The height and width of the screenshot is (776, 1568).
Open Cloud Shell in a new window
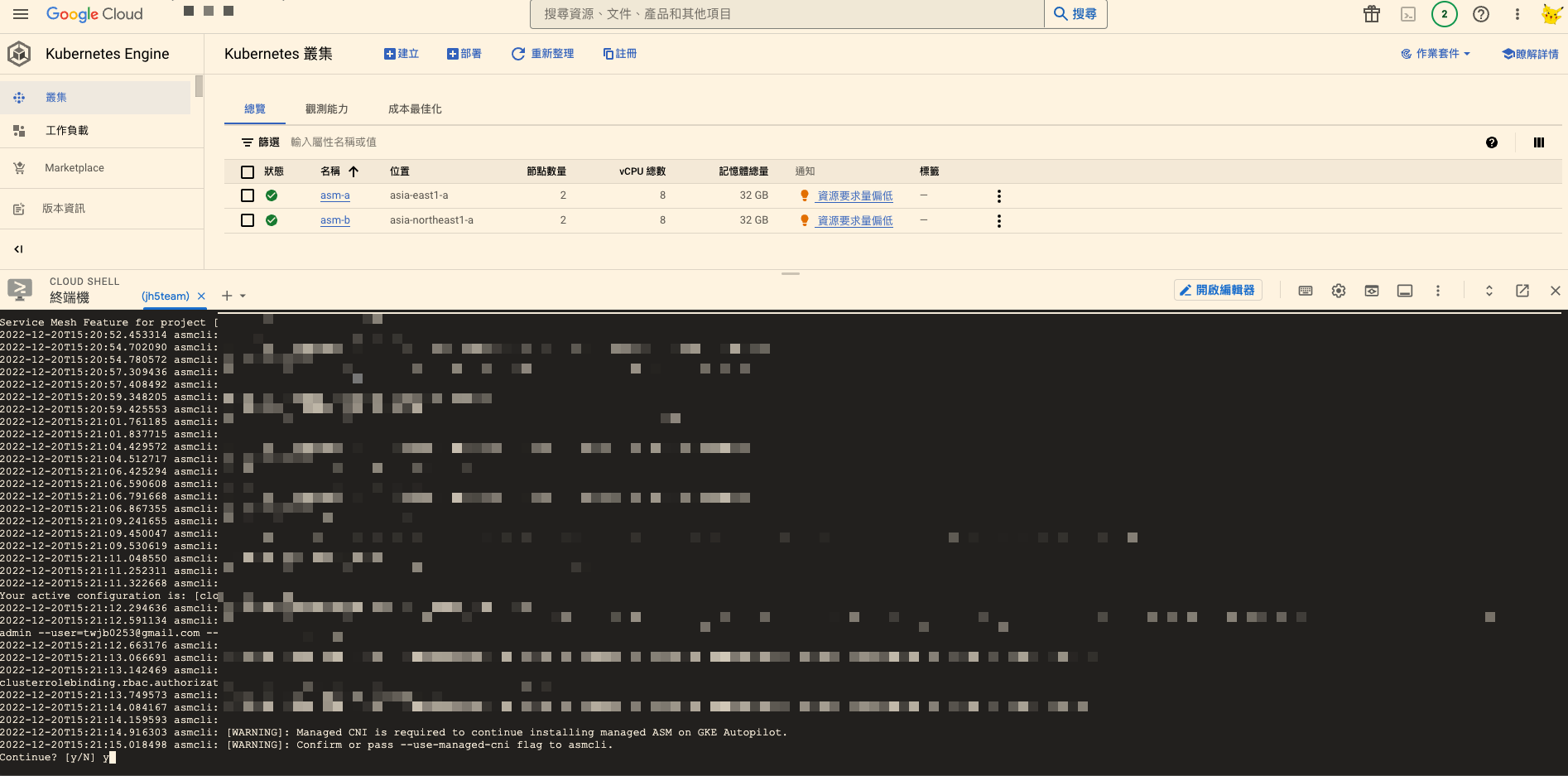(1522, 291)
